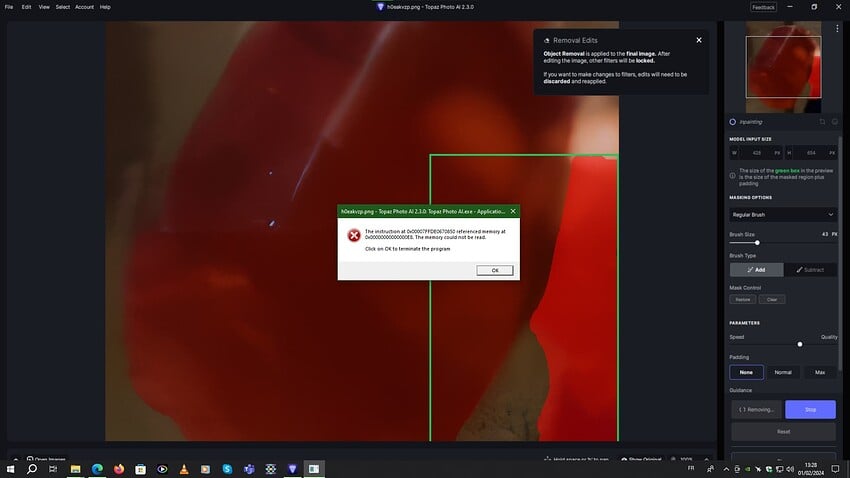The image size is (850, 478).
Task: Choose Max padding option
Action: tap(820, 372)
